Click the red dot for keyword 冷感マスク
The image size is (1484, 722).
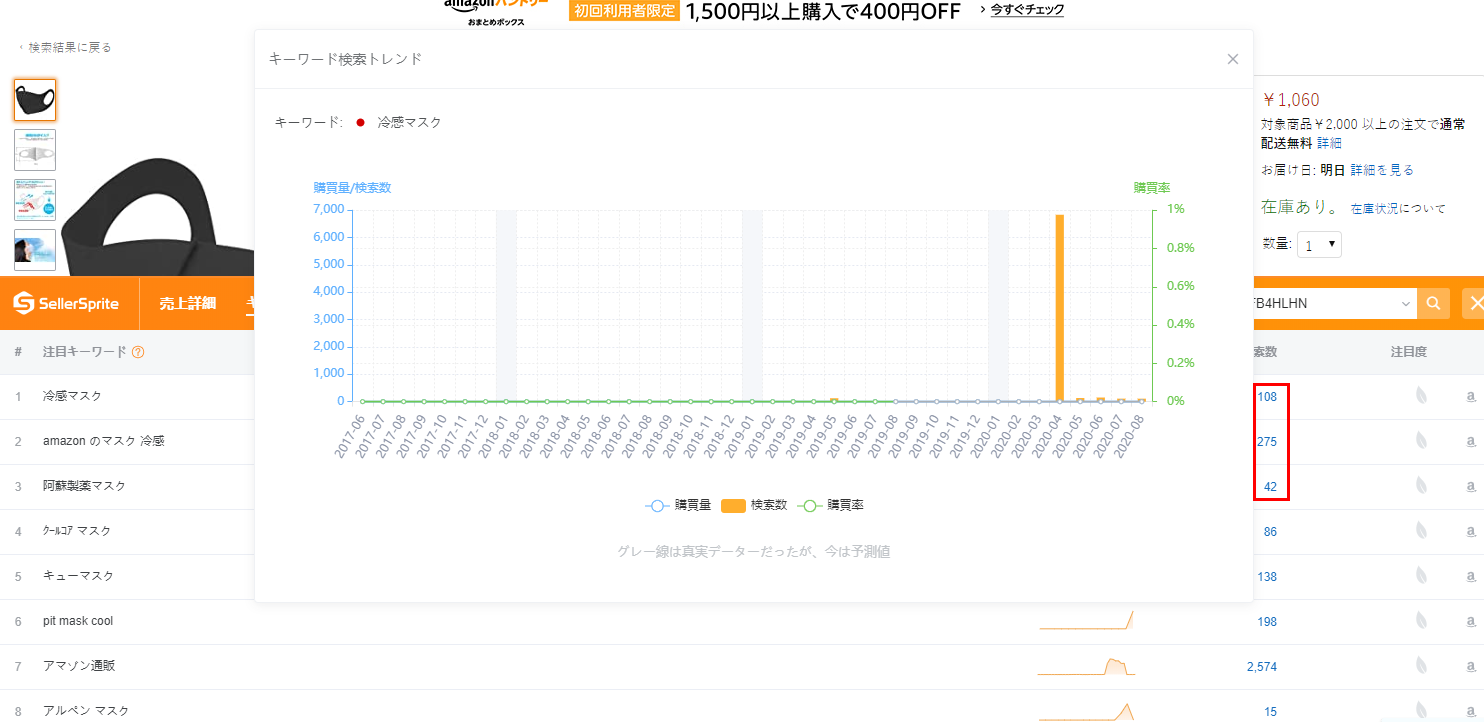pyautogui.click(x=360, y=123)
